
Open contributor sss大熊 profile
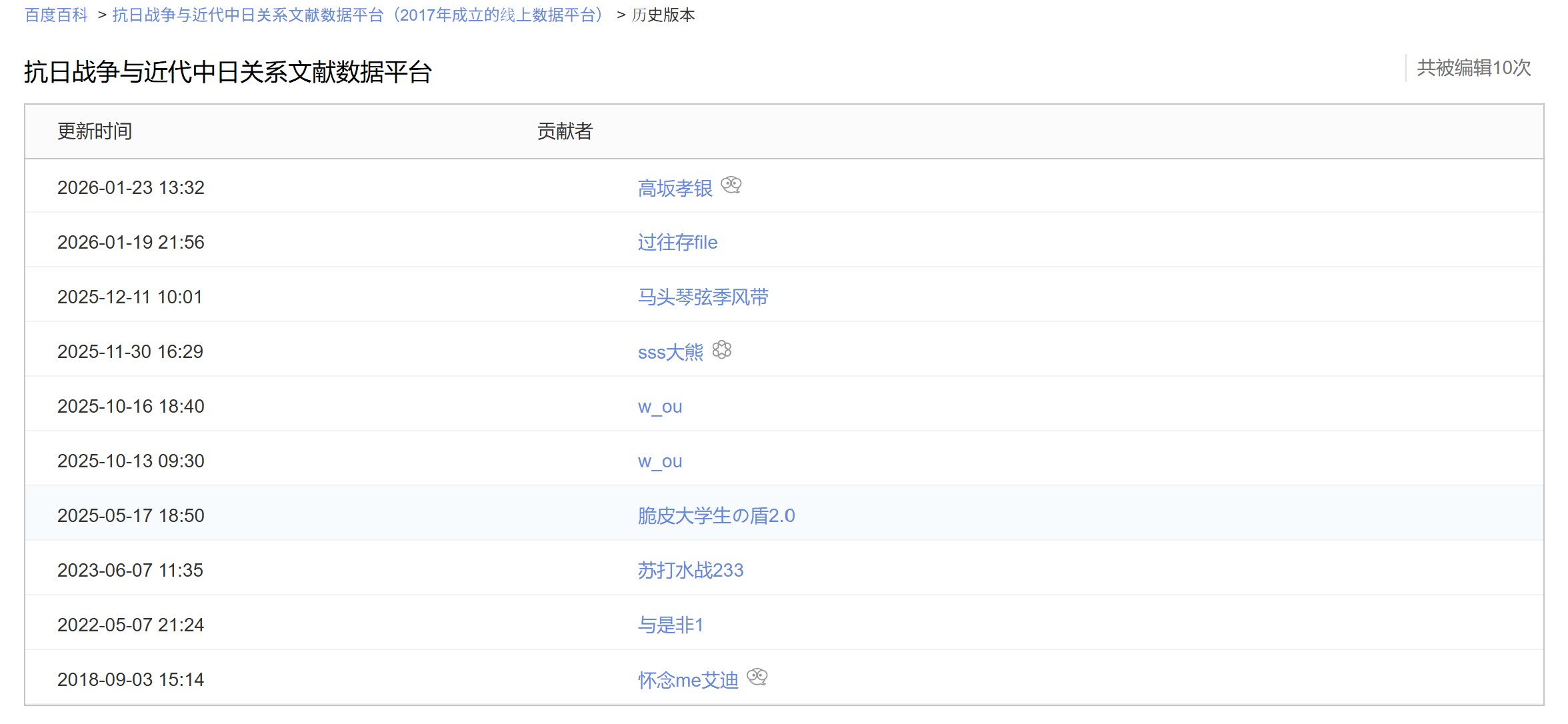pyautogui.click(x=670, y=352)
